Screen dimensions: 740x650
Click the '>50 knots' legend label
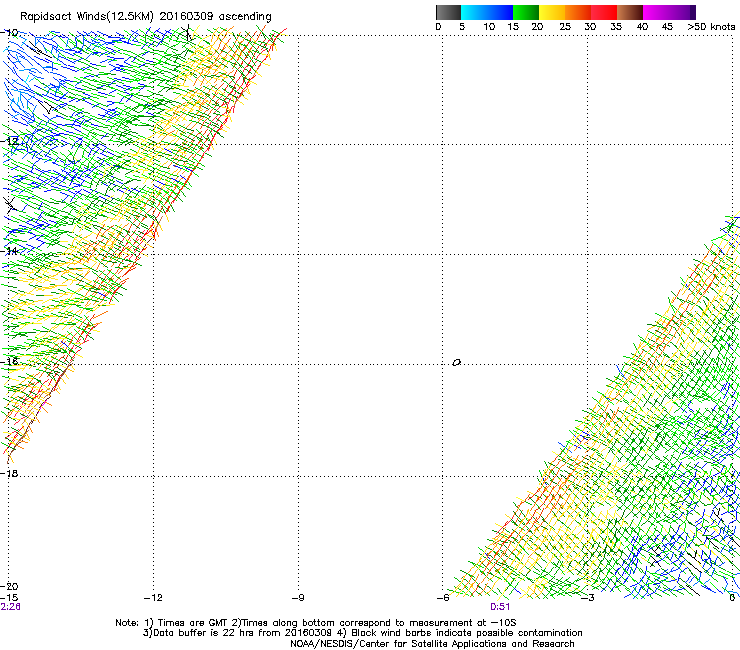pos(711,26)
